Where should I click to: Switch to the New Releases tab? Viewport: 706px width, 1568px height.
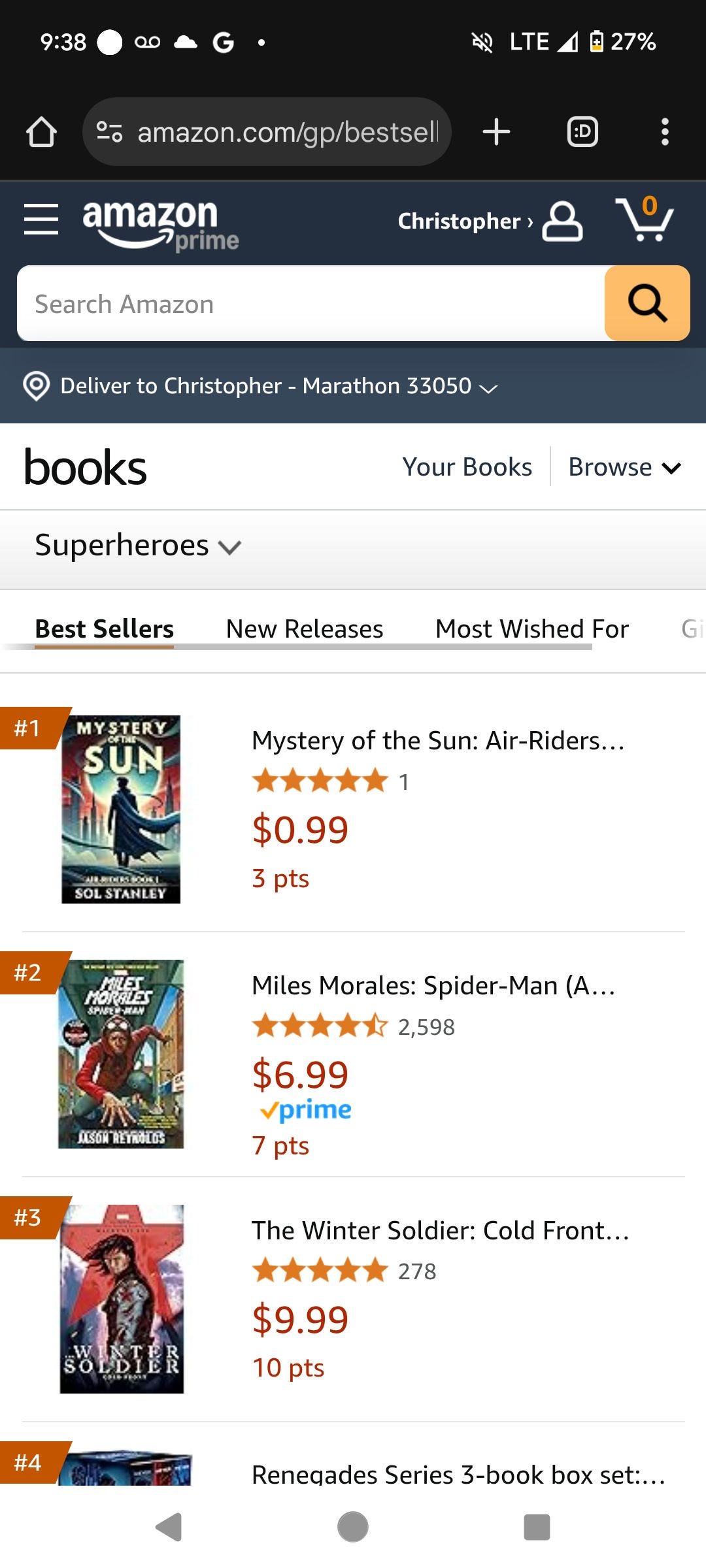coord(304,629)
